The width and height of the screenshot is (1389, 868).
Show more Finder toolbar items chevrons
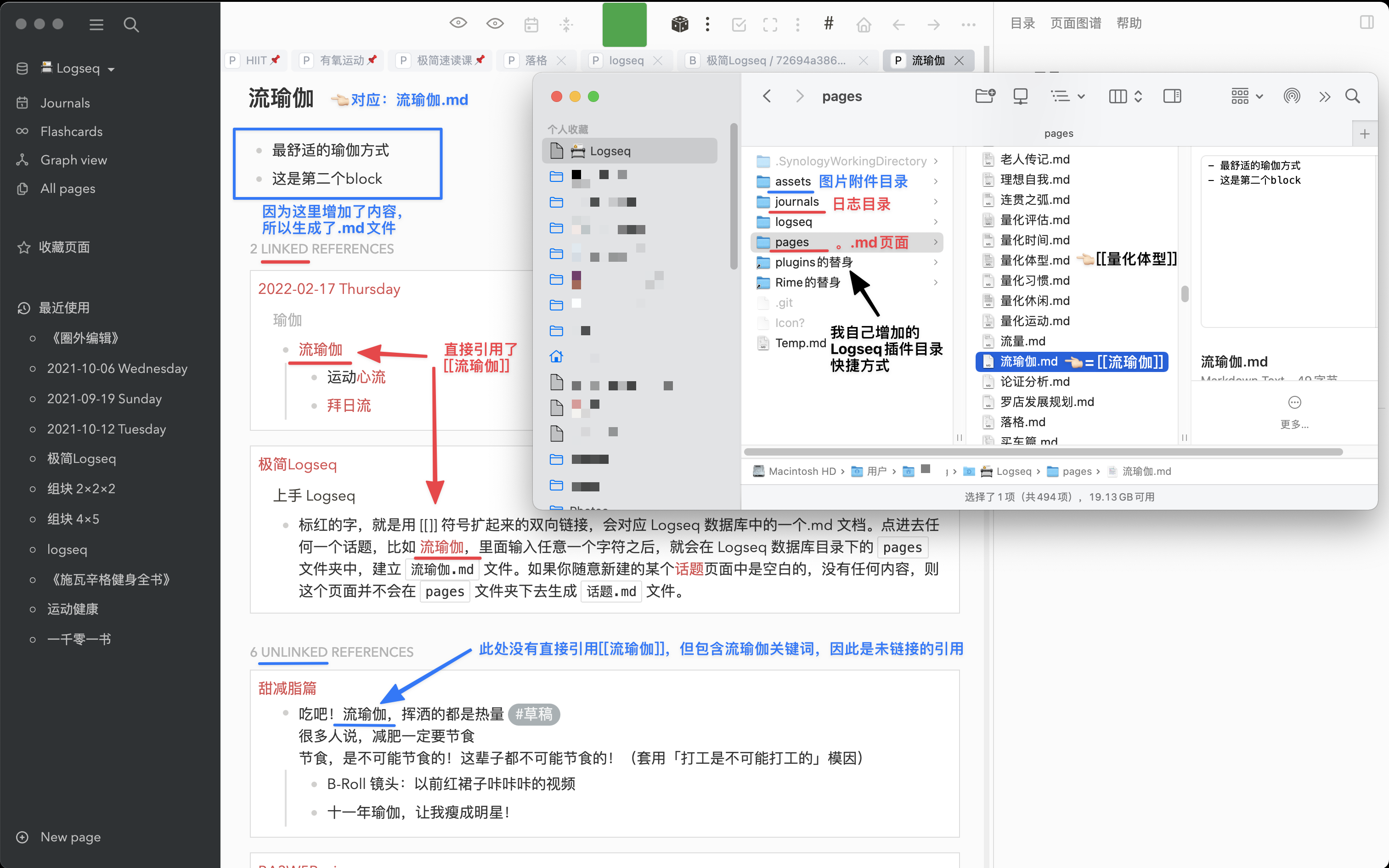tap(1325, 96)
